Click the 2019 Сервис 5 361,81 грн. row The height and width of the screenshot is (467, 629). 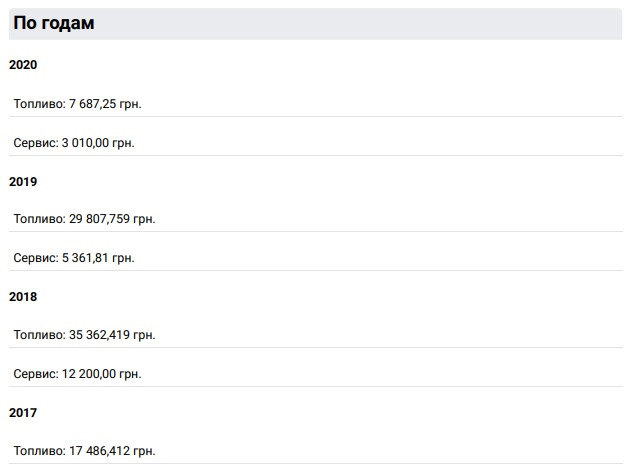(315, 258)
